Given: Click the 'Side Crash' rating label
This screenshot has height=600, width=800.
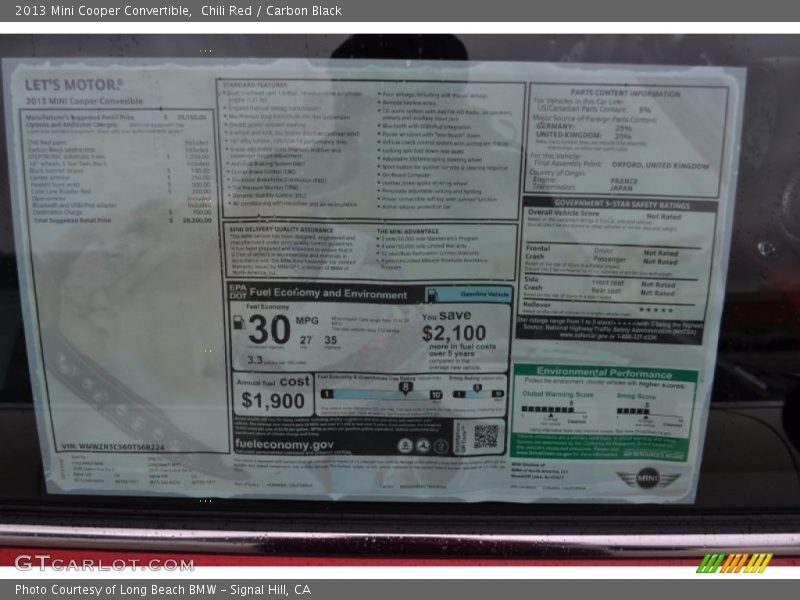Looking at the screenshot, I should pyautogui.click(x=533, y=283).
